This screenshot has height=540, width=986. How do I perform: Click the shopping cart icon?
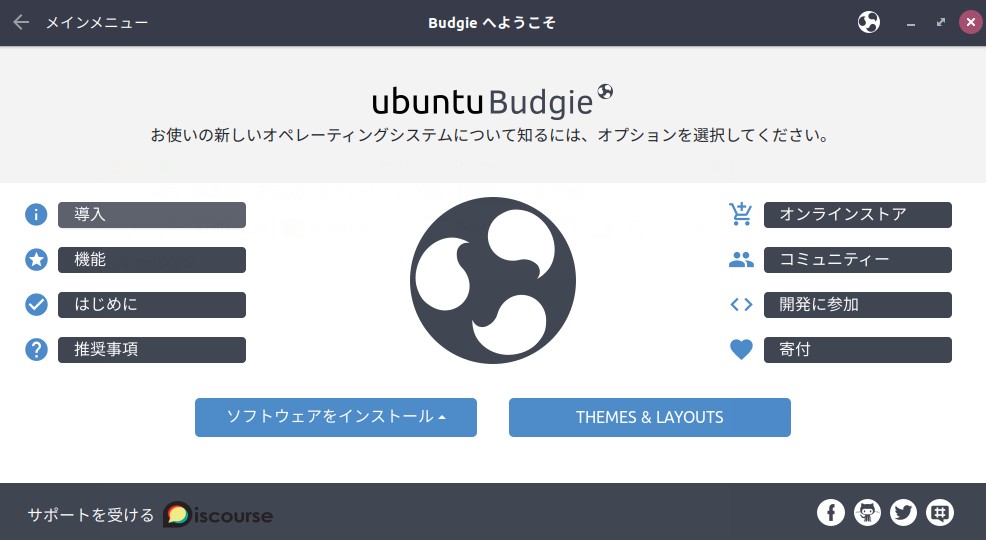741,214
